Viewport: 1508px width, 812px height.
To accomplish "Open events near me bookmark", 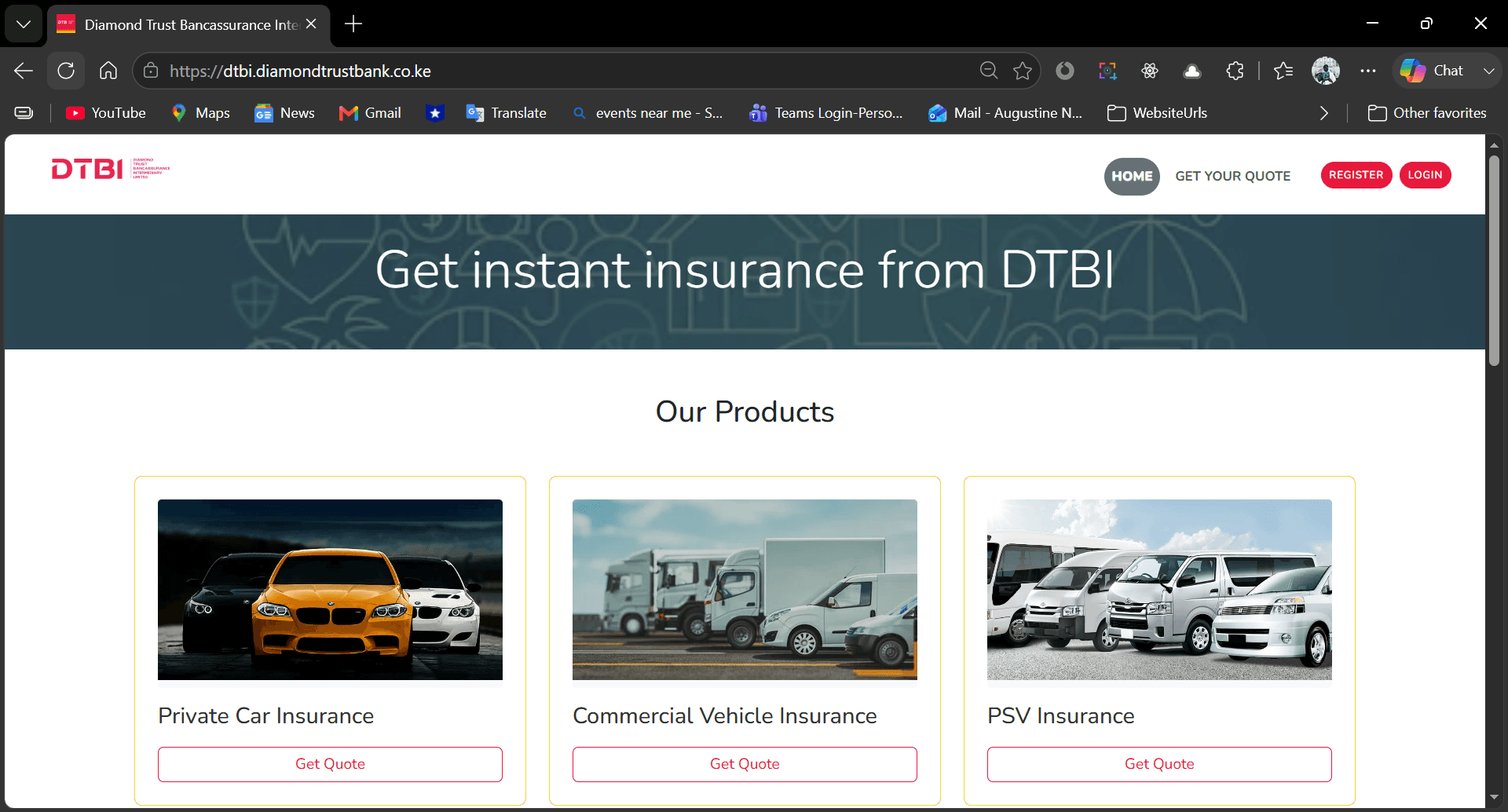I will 648,113.
